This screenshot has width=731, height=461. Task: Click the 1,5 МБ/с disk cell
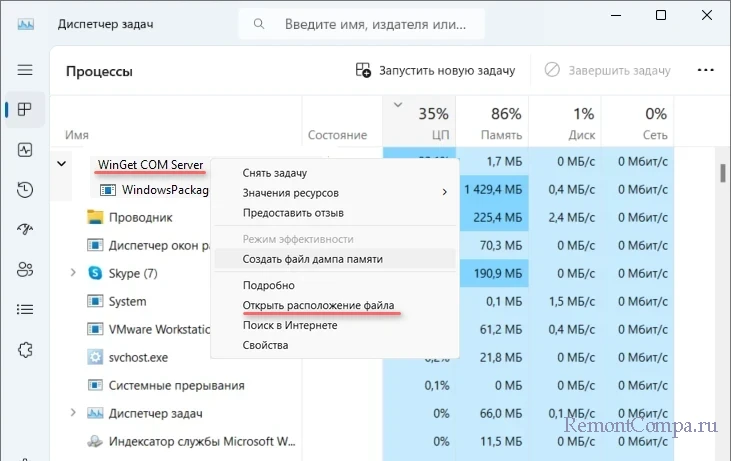click(x=565, y=301)
